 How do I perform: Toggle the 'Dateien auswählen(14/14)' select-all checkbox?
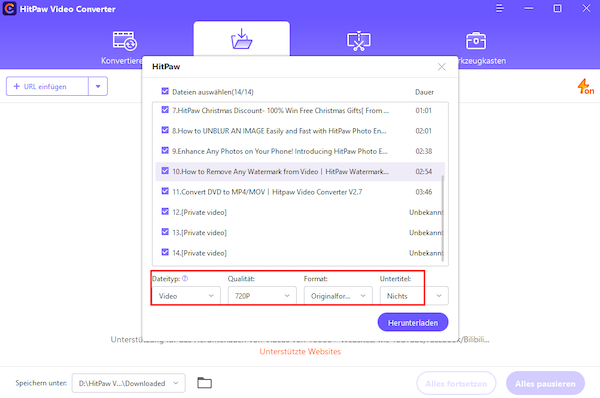click(165, 91)
